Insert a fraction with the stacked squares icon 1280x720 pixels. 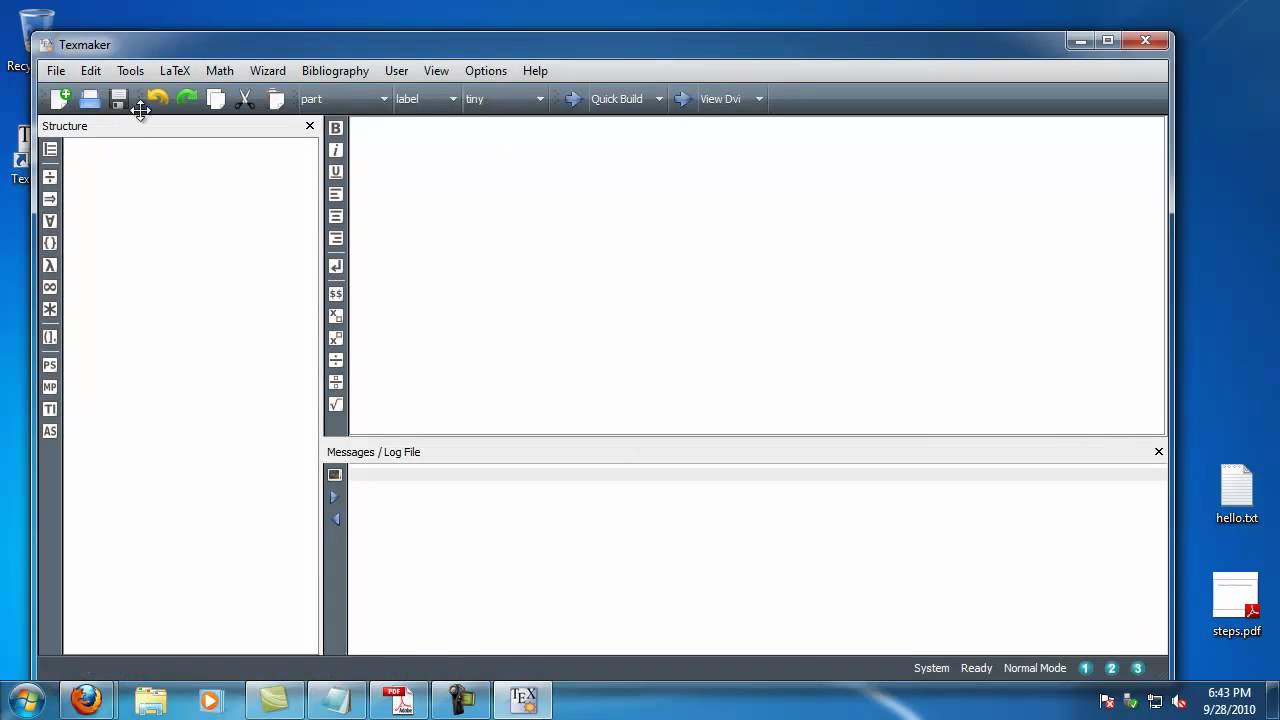click(x=336, y=382)
